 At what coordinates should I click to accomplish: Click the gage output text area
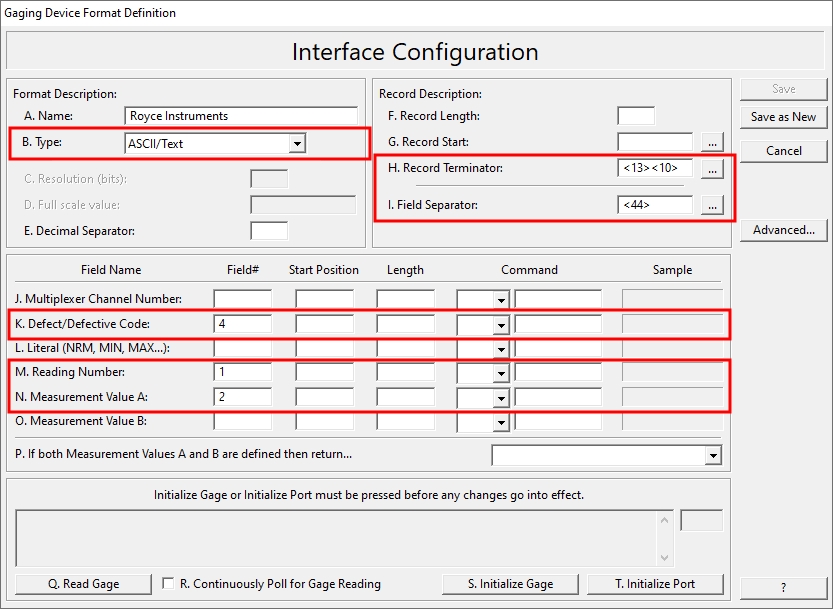click(337, 538)
